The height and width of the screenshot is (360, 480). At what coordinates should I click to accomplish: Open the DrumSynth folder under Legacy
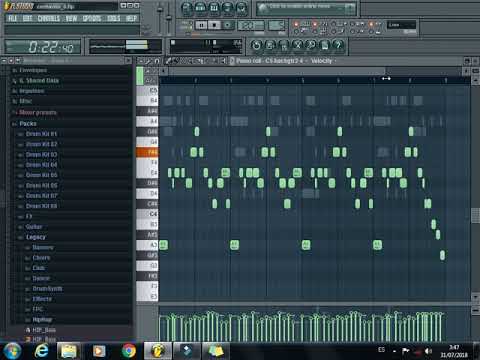(x=47, y=289)
